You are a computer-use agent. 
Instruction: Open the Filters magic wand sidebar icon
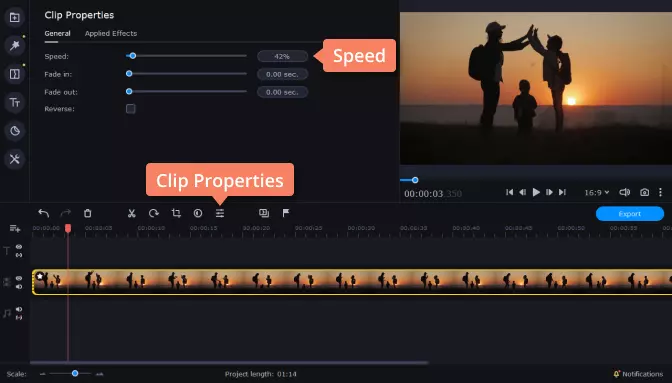pyautogui.click(x=15, y=45)
